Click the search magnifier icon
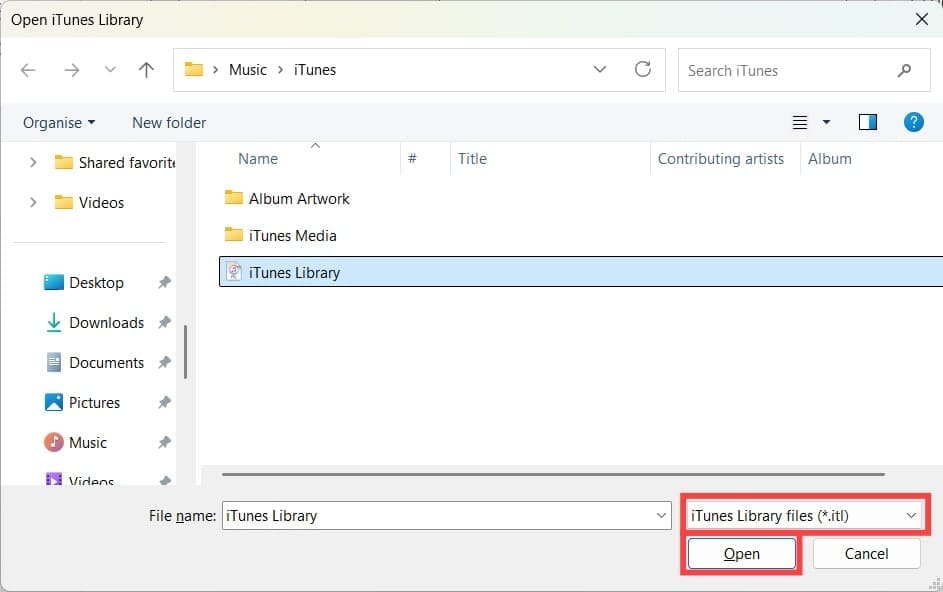Screen dimensions: 943x592 coord(904,70)
